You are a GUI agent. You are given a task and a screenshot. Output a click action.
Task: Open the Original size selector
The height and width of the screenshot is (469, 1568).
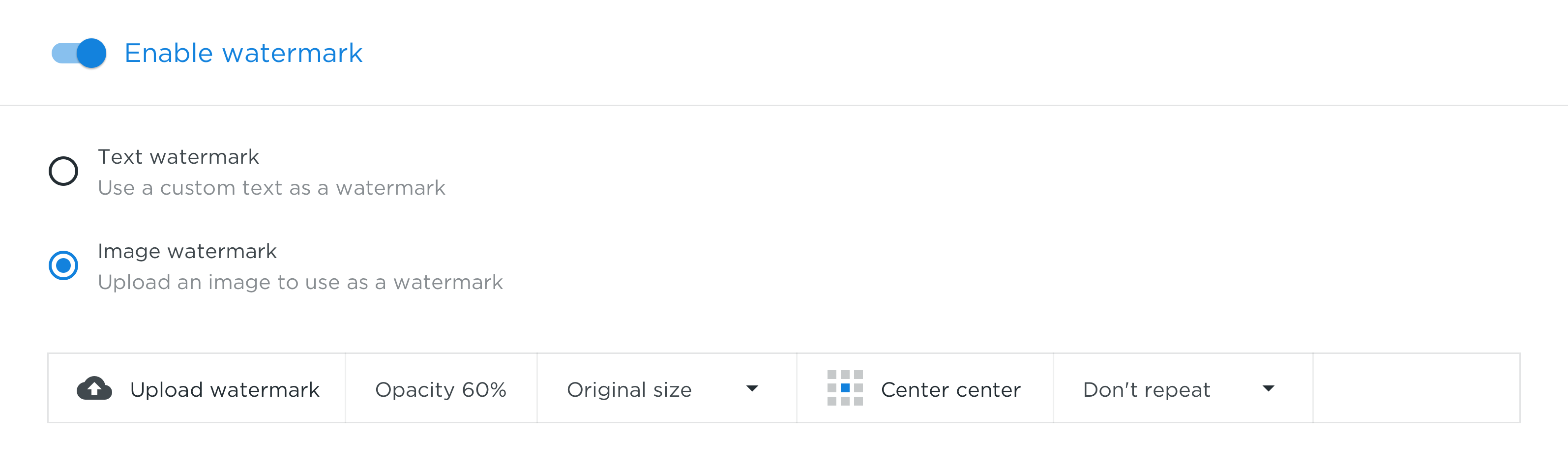667,388
